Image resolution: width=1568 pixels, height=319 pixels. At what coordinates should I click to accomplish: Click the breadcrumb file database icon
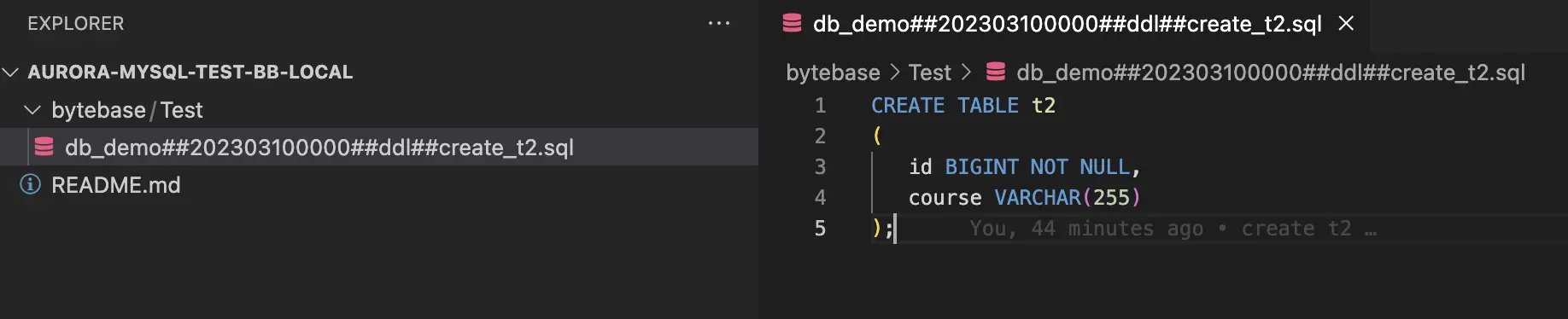996,72
